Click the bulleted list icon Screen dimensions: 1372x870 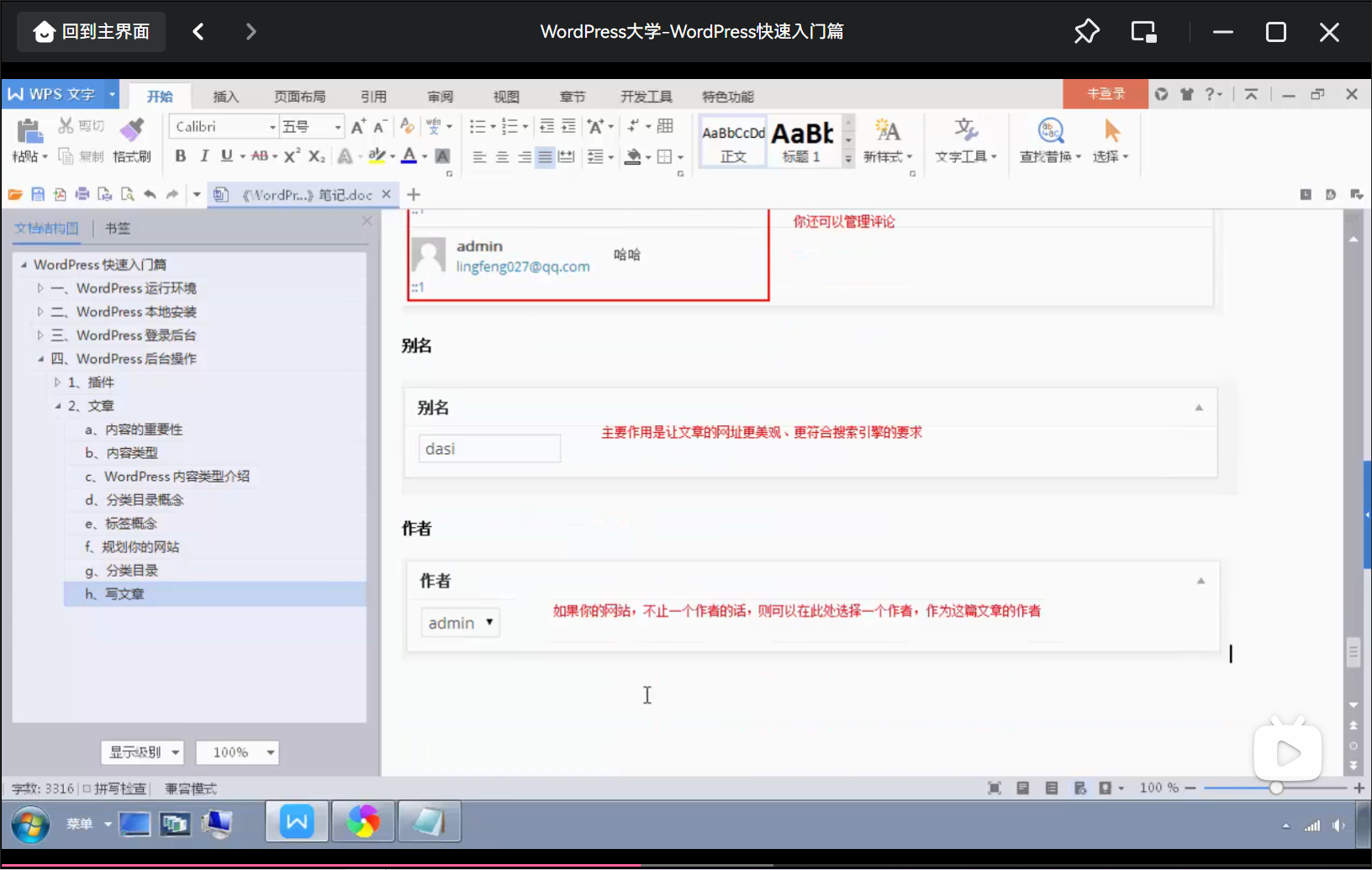click(x=478, y=126)
